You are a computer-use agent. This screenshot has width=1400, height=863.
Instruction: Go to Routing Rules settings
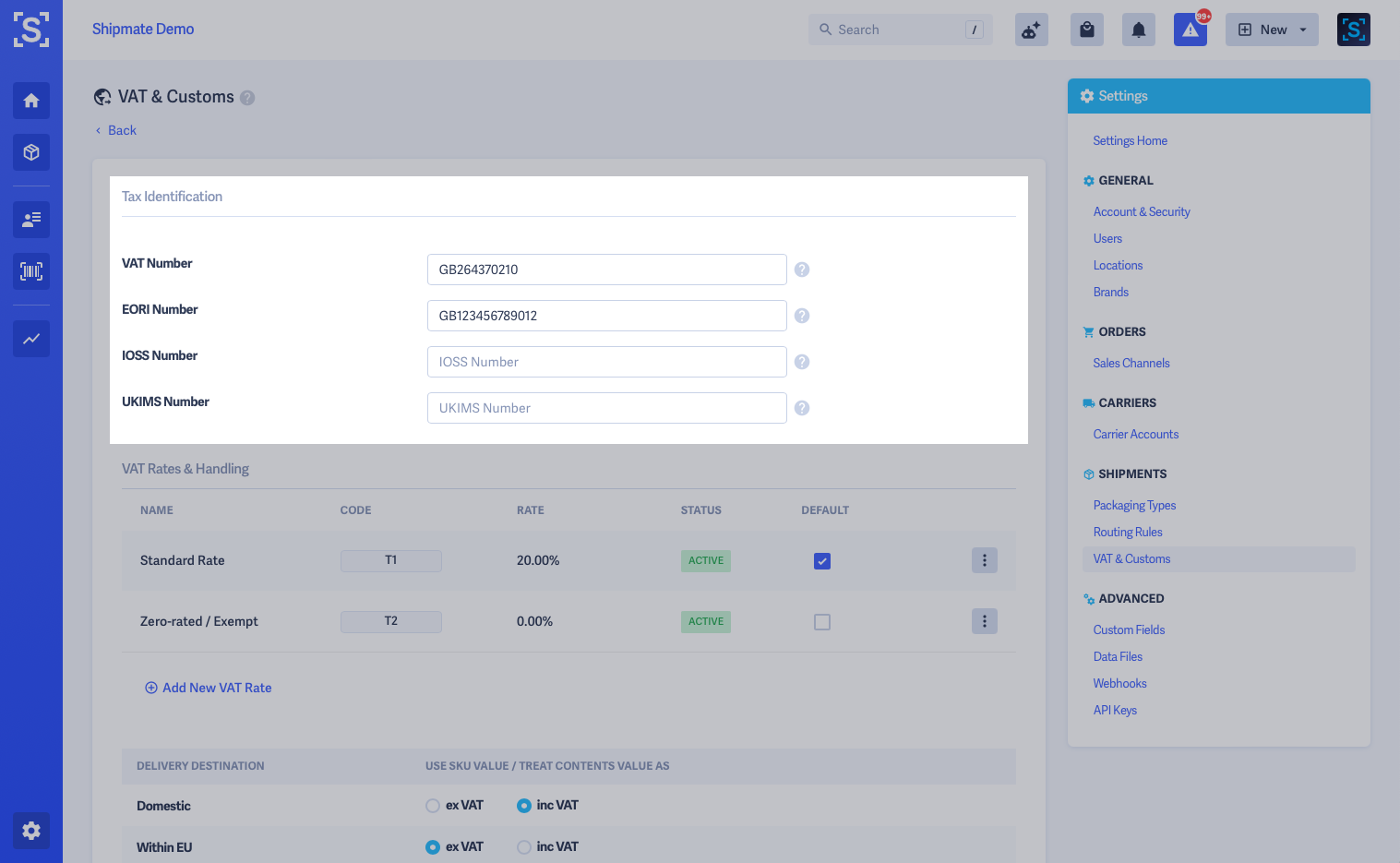point(1128,533)
